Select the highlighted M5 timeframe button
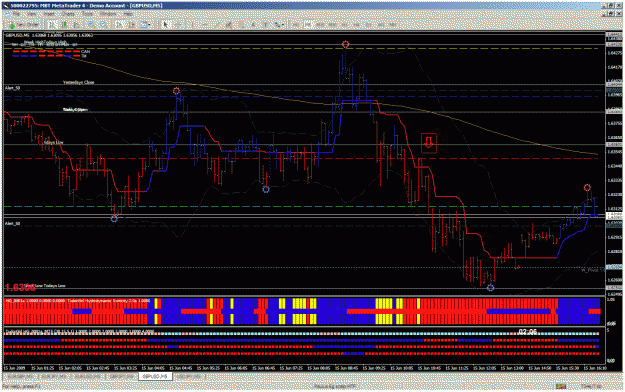This screenshot has height=392, width=625. tap(308, 25)
